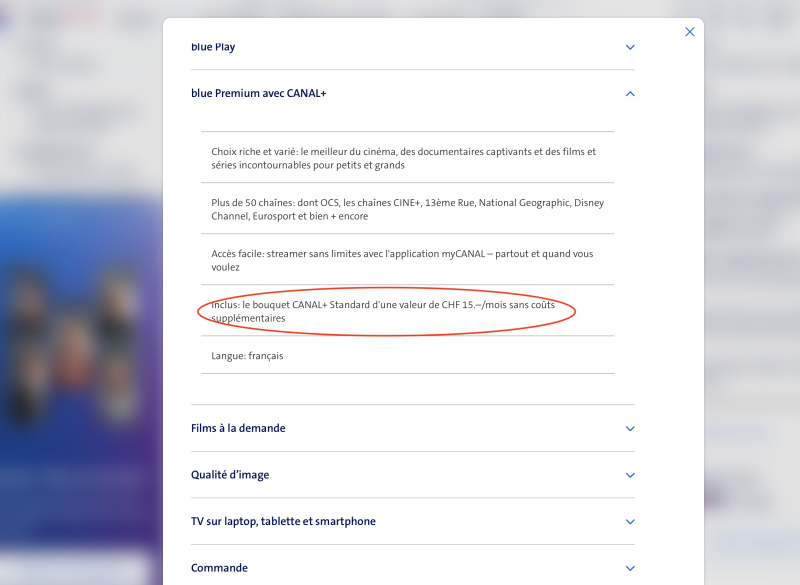Open TV sur laptop section via its chevron
This screenshot has width=800, height=585.
(x=630, y=522)
